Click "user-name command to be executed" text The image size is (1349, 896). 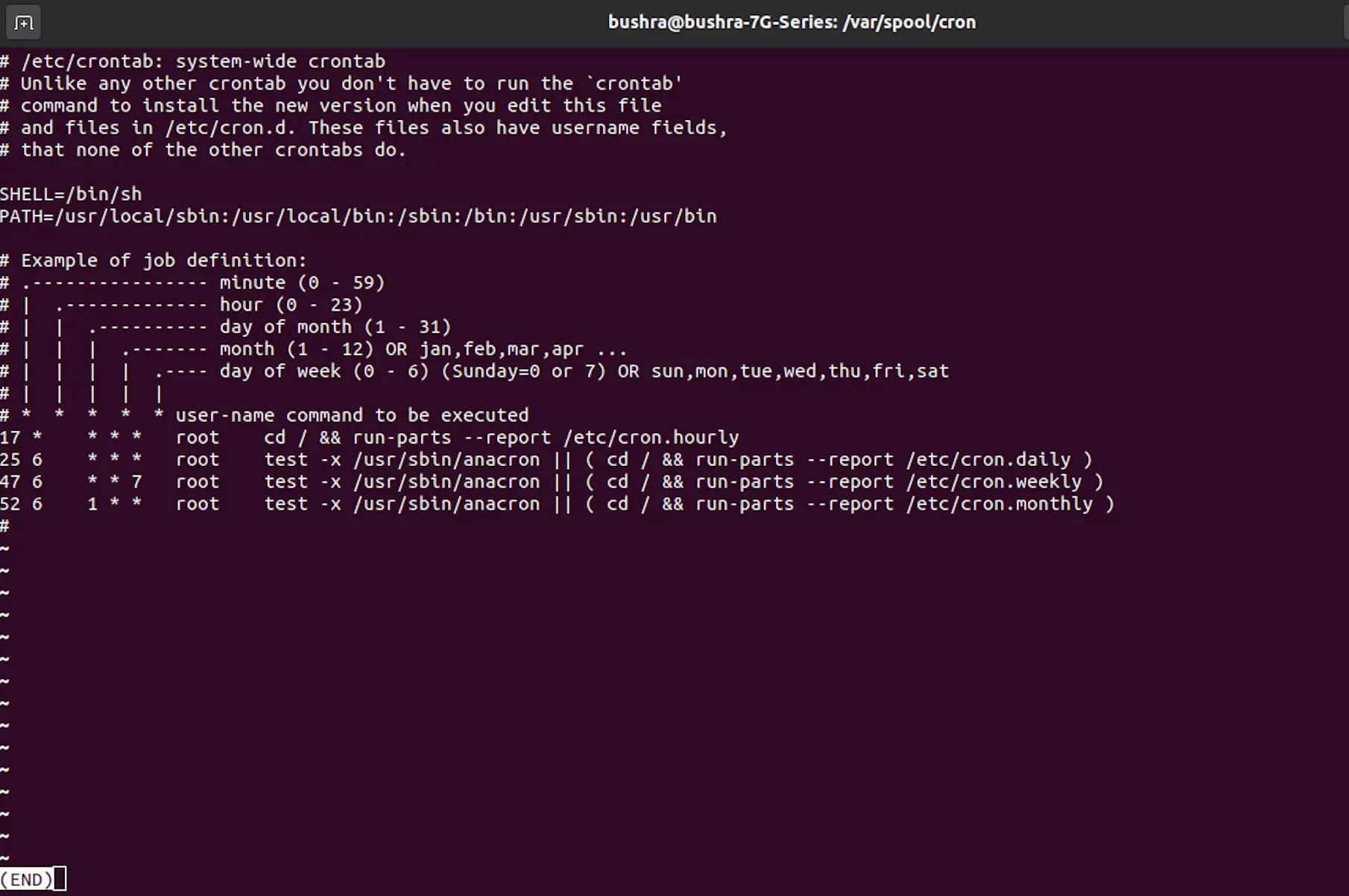pyautogui.click(x=352, y=415)
